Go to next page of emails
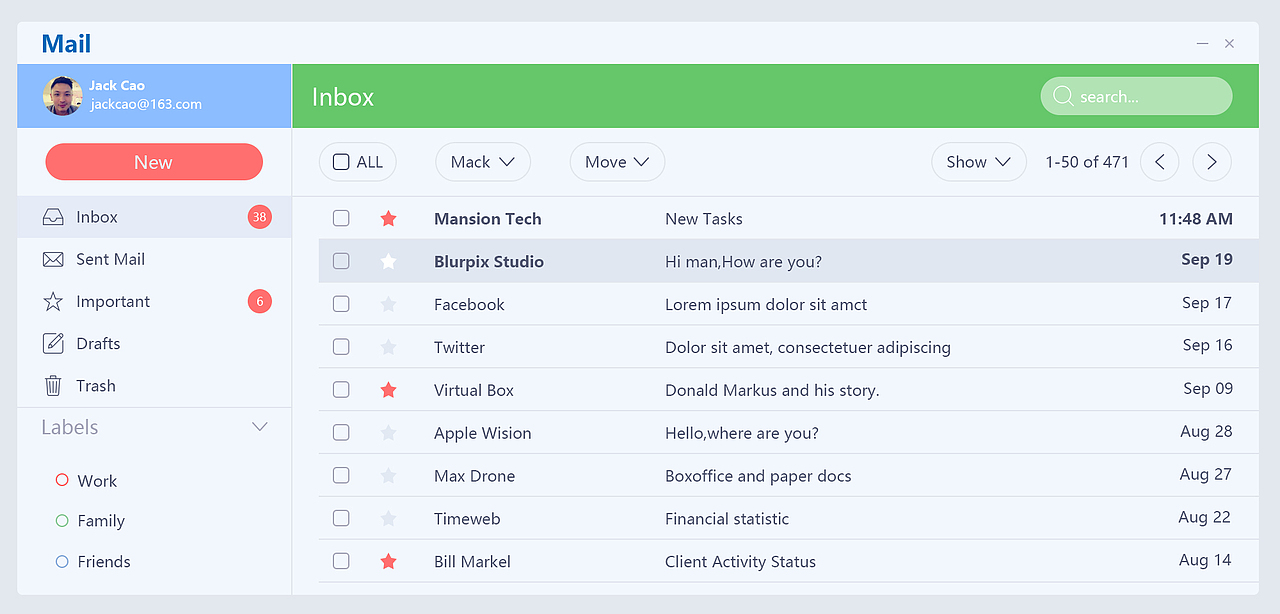 [x=1212, y=162]
